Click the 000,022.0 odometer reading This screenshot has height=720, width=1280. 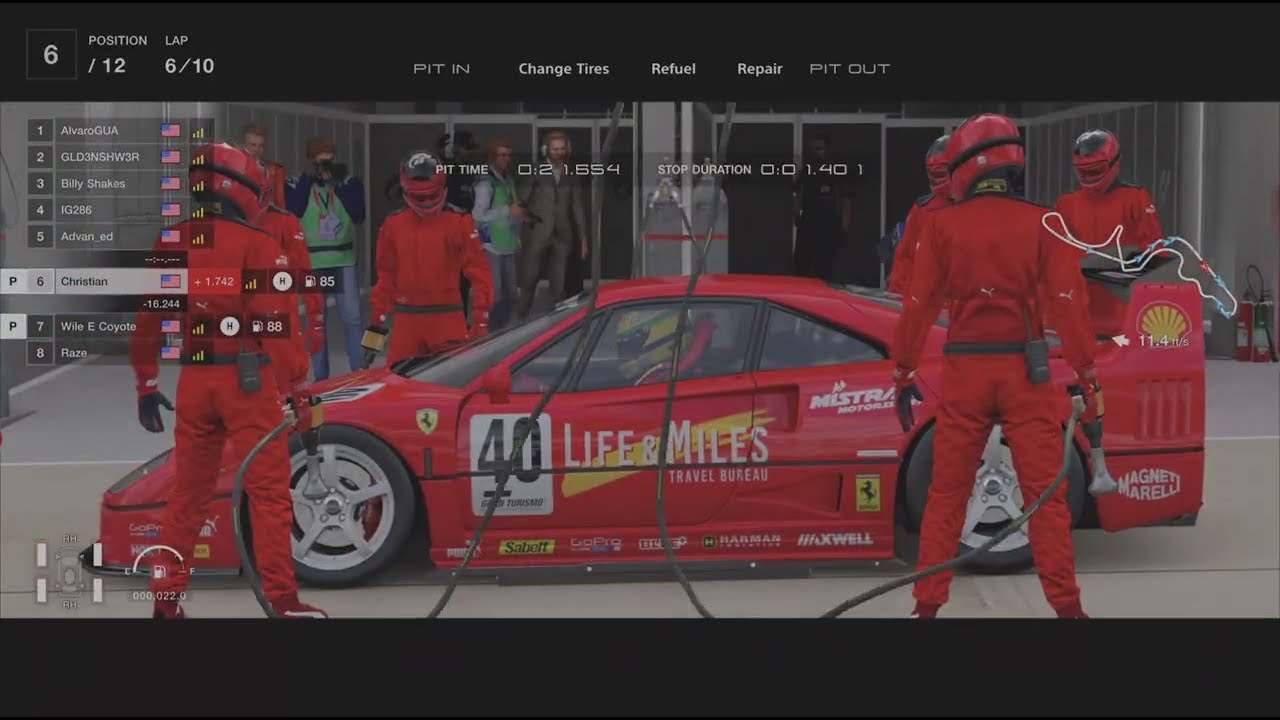click(x=159, y=596)
